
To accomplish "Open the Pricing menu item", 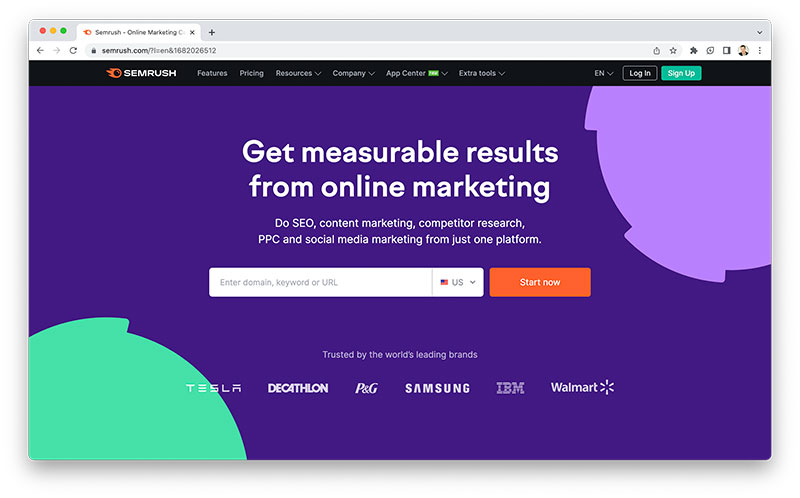I will pos(252,73).
